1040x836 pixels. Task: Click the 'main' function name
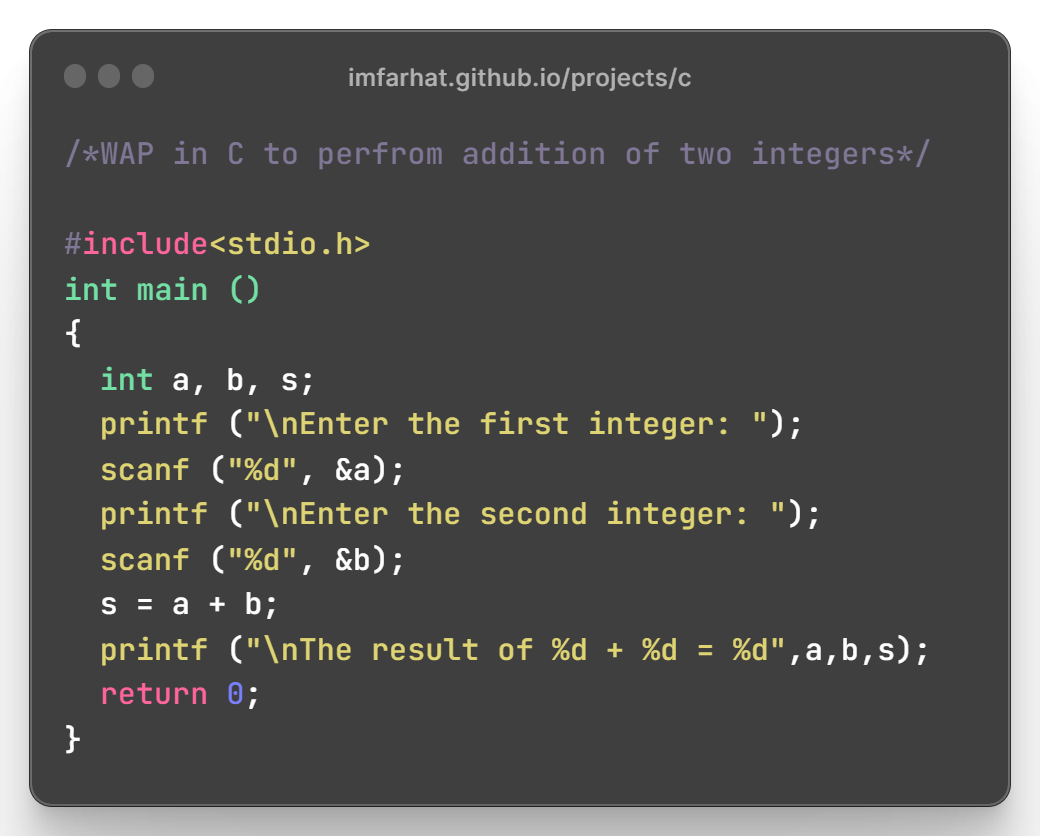click(x=172, y=290)
